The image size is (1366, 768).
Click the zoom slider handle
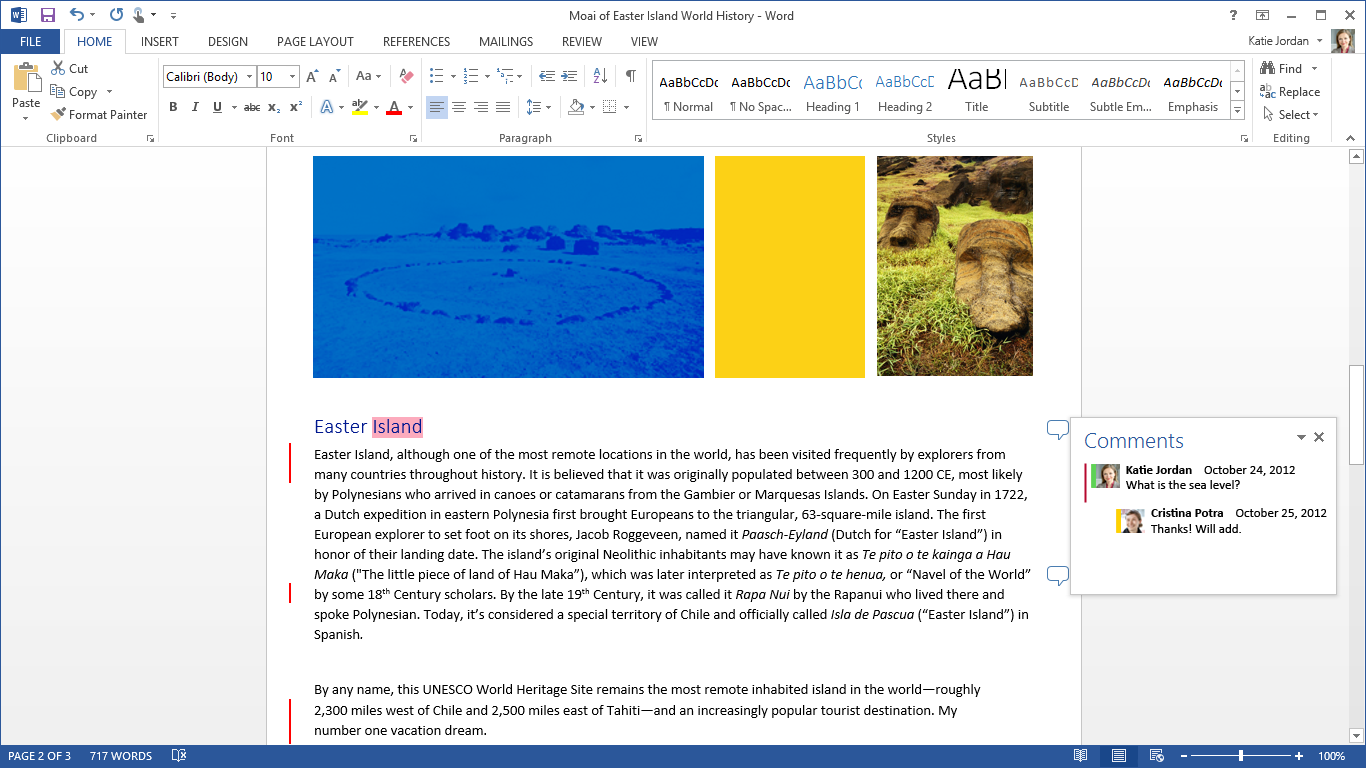click(x=1240, y=756)
